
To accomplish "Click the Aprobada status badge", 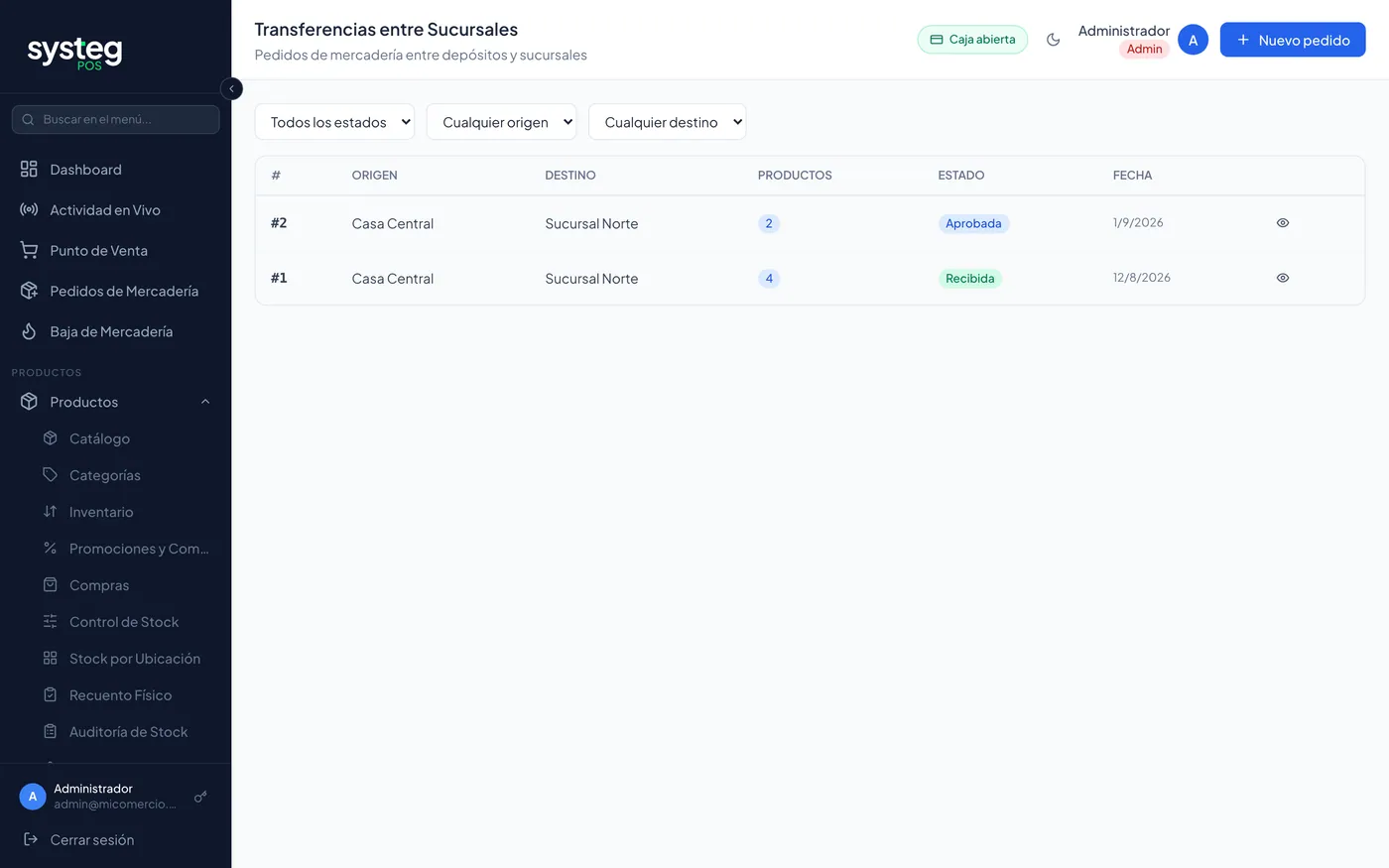I will coord(973,223).
